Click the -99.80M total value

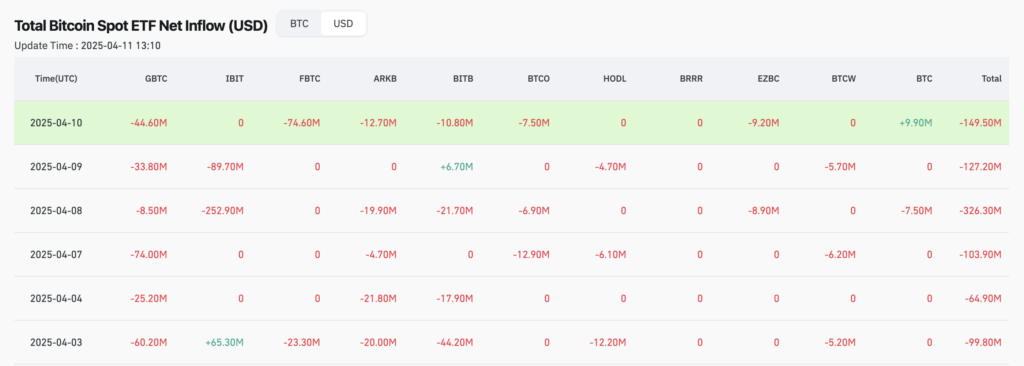(983, 342)
